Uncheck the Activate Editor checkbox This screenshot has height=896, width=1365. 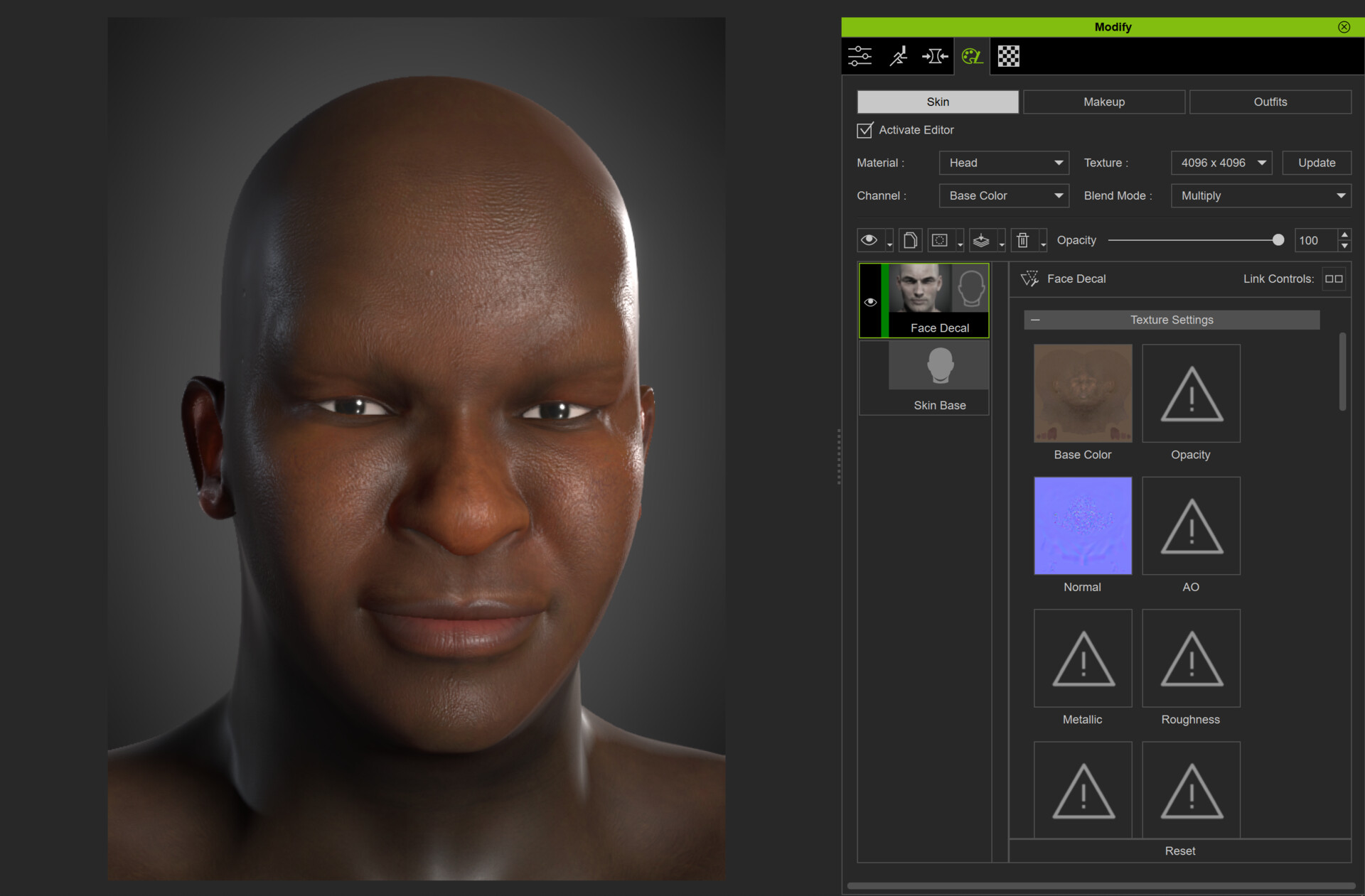click(x=864, y=131)
